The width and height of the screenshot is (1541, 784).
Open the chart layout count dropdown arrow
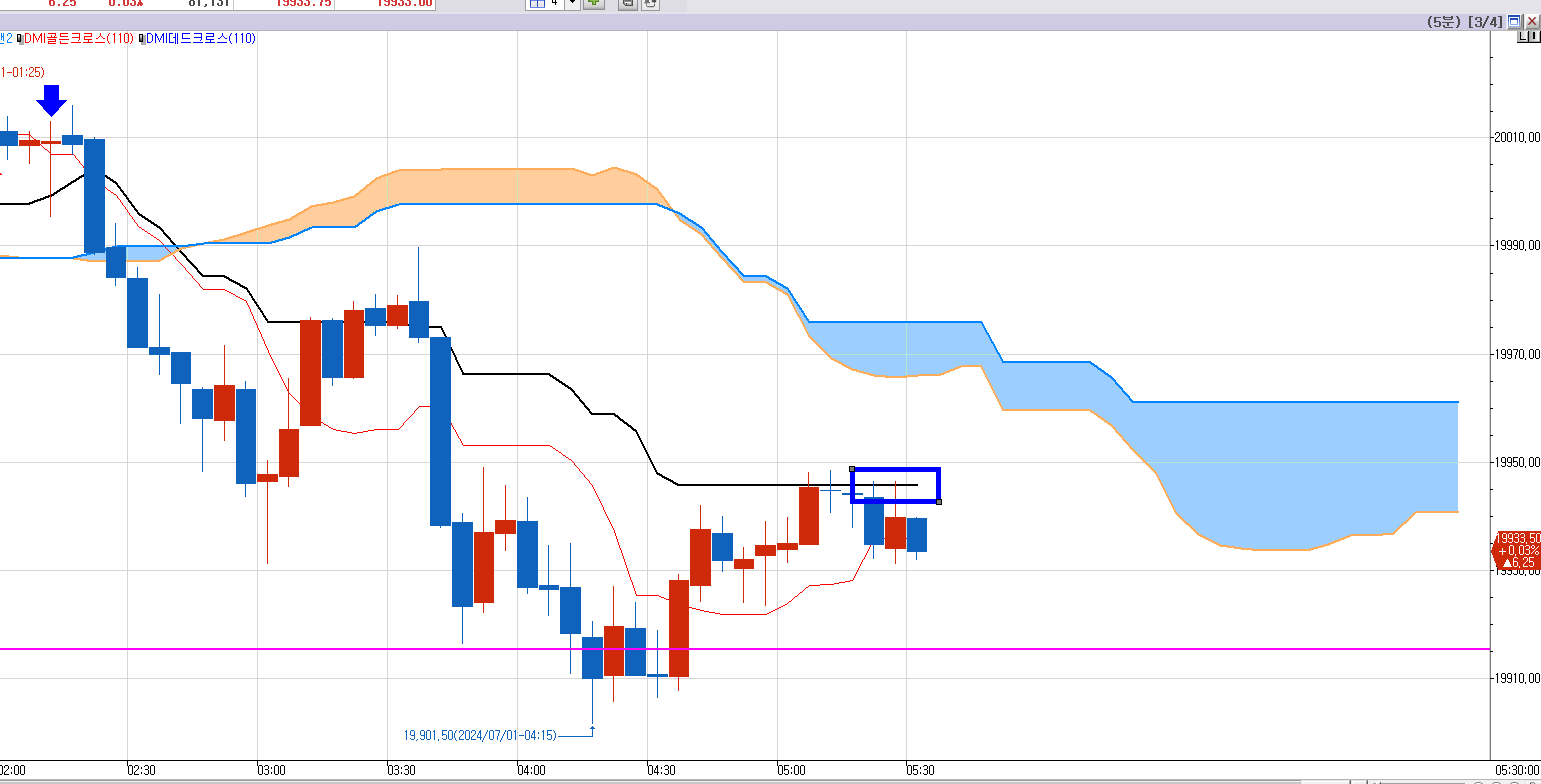[x=572, y=4]
